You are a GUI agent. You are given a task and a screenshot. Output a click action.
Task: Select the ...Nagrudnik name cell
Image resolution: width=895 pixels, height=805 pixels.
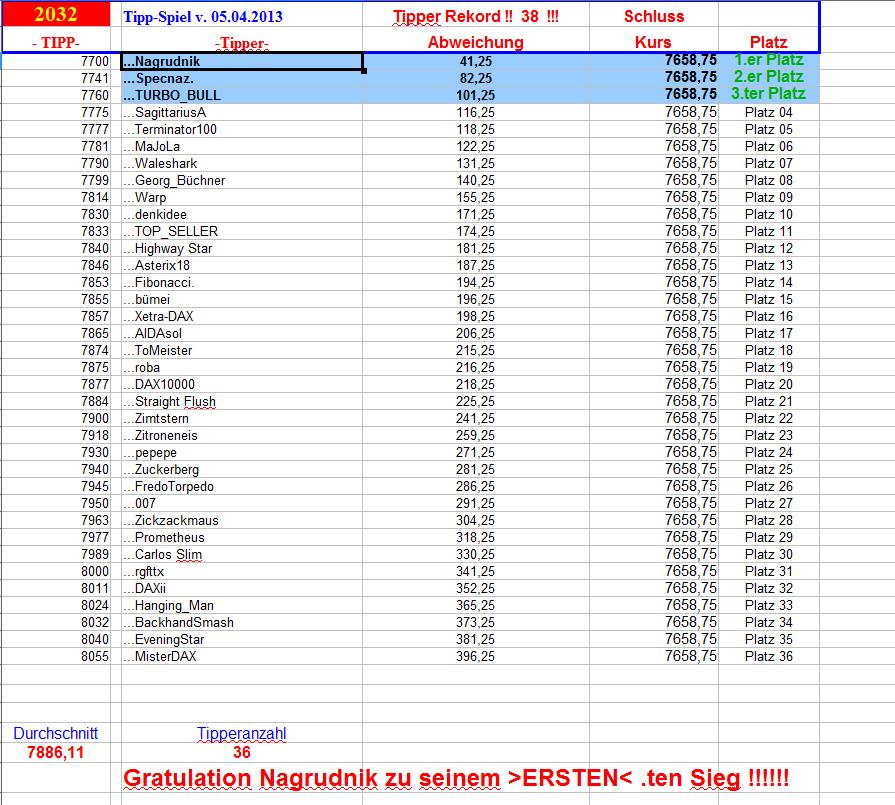(242, 62)
